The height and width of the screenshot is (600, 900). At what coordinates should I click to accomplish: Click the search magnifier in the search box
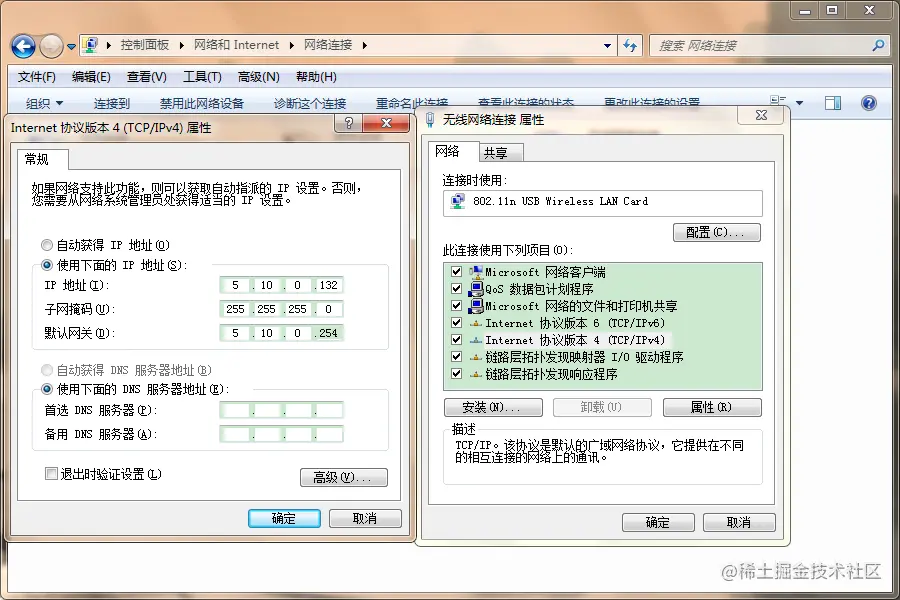point(877,44)
